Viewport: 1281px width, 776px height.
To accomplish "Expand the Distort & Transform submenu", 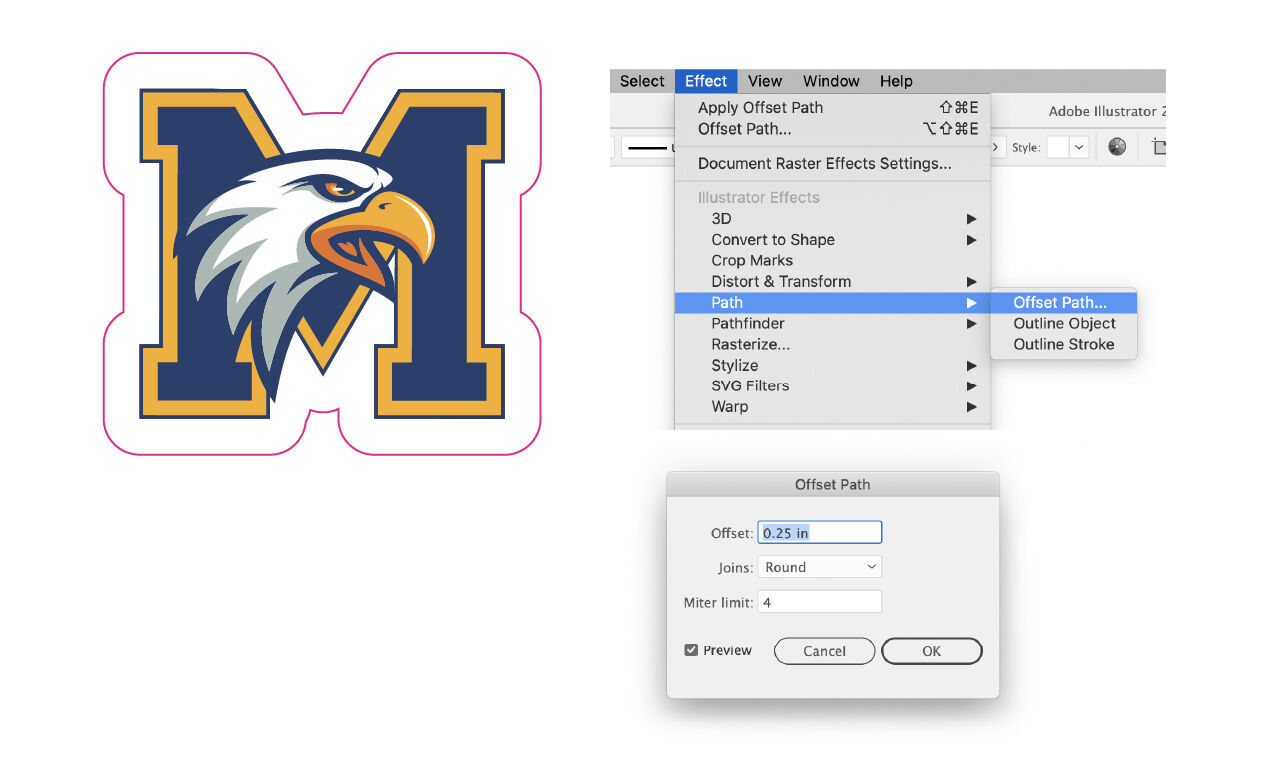I will click(x=832, y=281).
